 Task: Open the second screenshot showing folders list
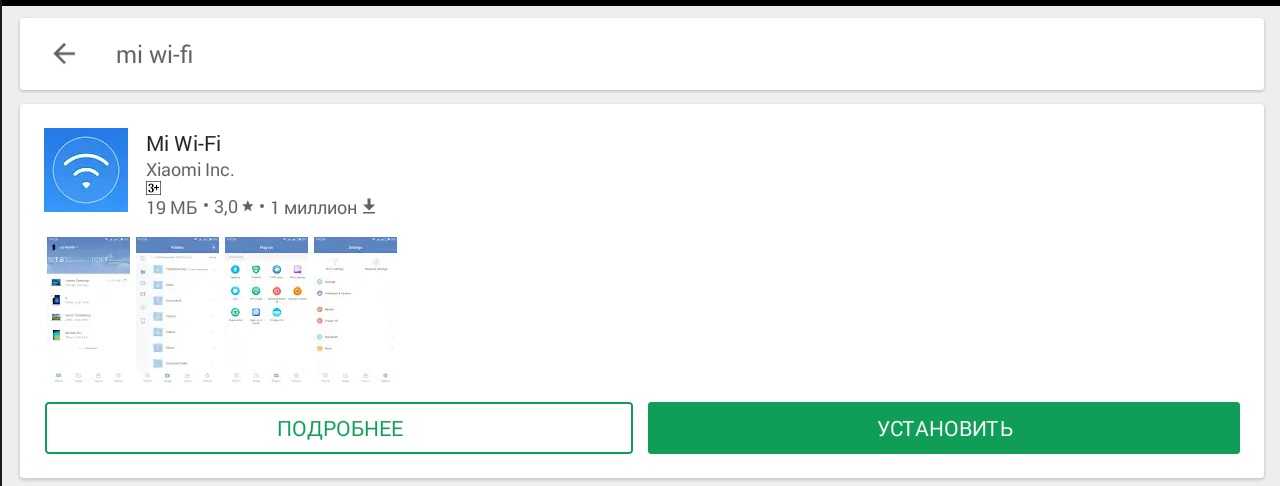coord(177,310)
